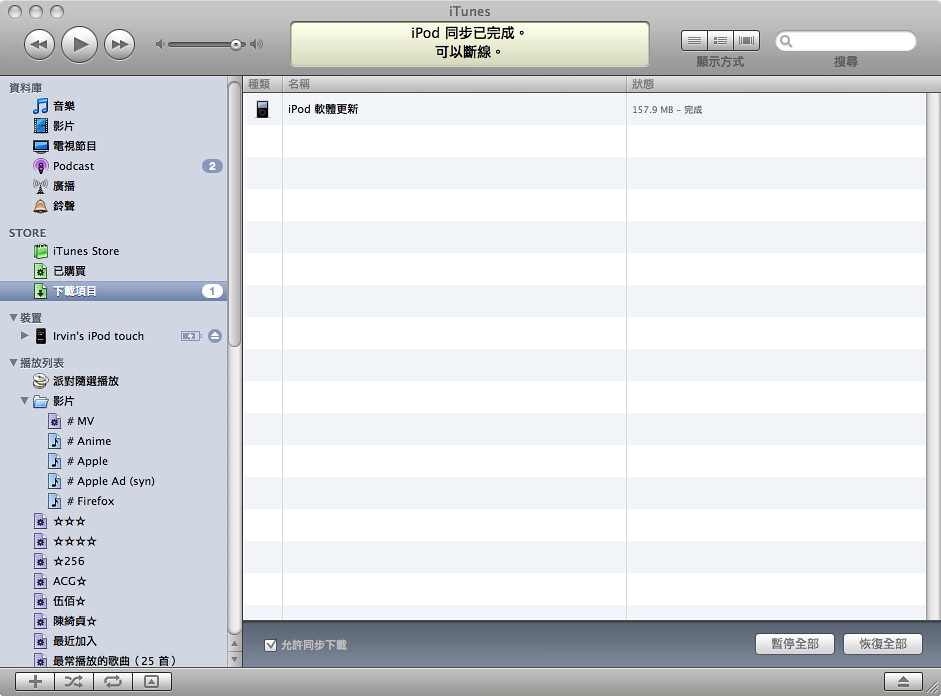
Task: Switch to list view mode
Action: point(694,41)
